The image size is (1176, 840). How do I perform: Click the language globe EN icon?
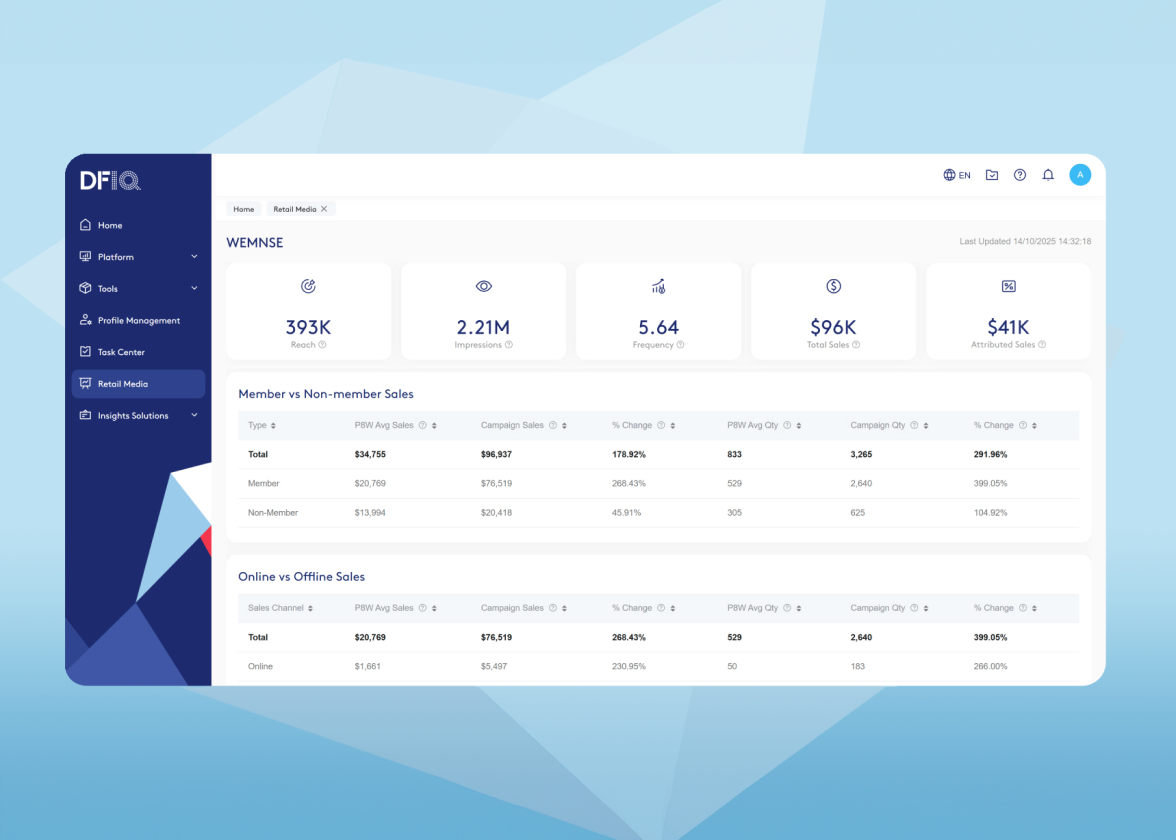click(956, 175)
